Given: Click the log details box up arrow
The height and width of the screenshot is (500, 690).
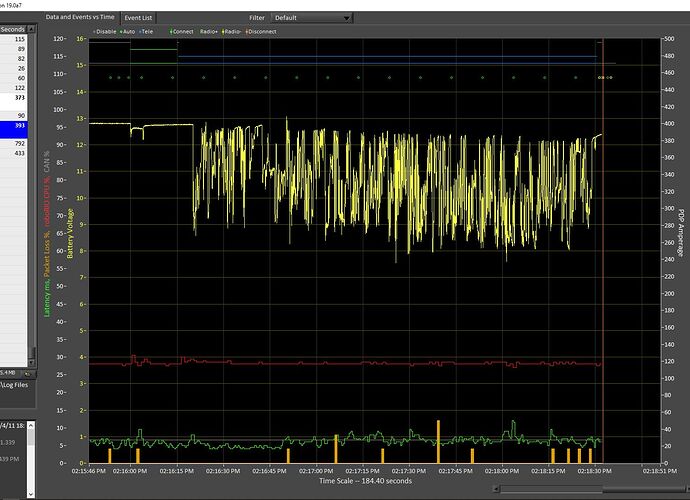Looking at the screenshot, I should 31,426.
